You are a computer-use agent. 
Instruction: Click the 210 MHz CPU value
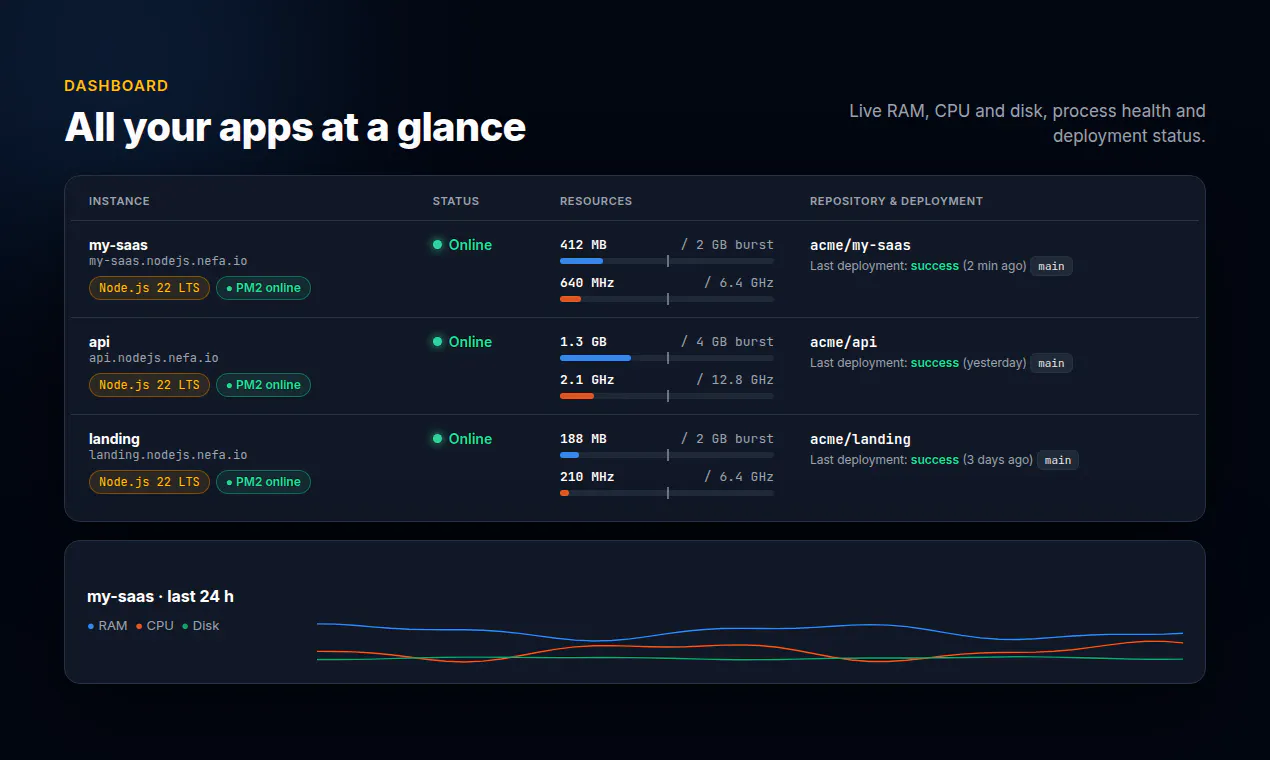pos(587,477)
